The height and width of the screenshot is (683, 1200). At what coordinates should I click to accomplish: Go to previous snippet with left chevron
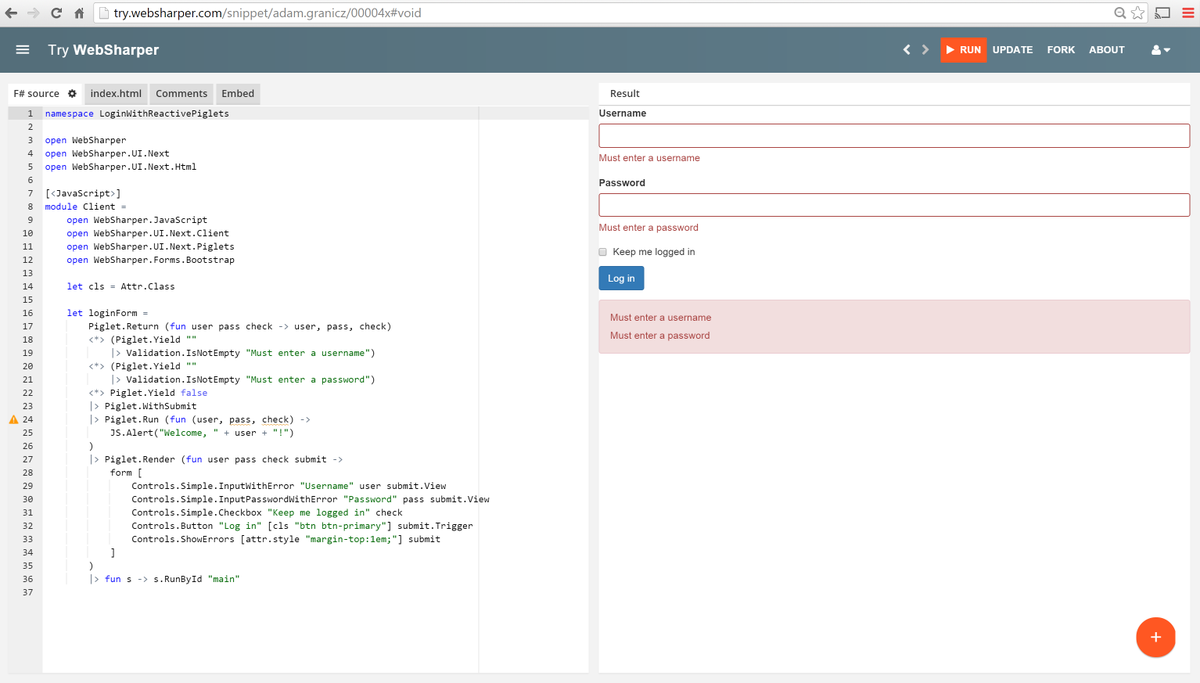click(906, 50)
